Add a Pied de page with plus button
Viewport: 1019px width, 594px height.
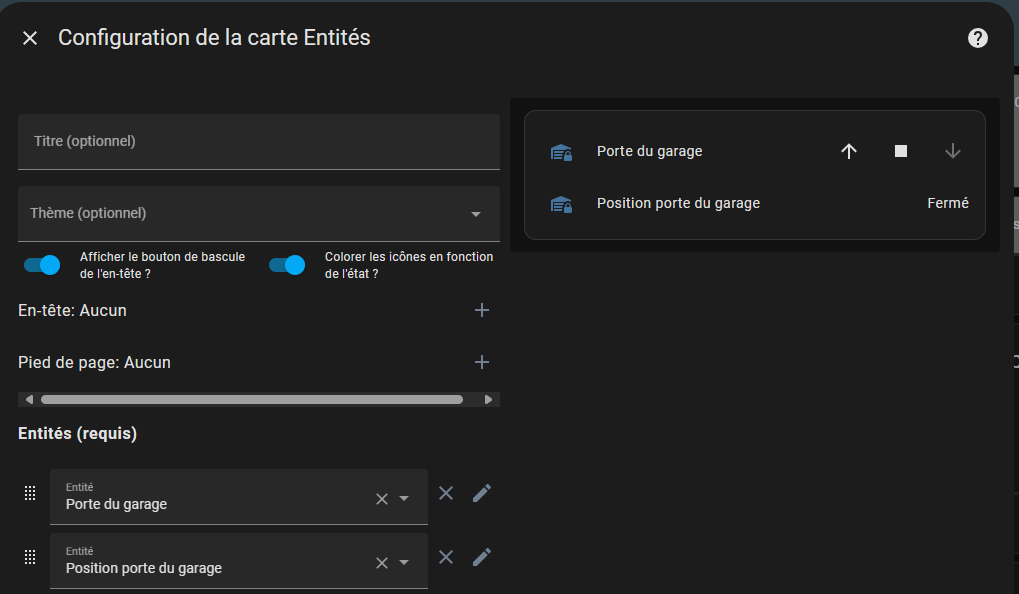[x=482, y=362]
